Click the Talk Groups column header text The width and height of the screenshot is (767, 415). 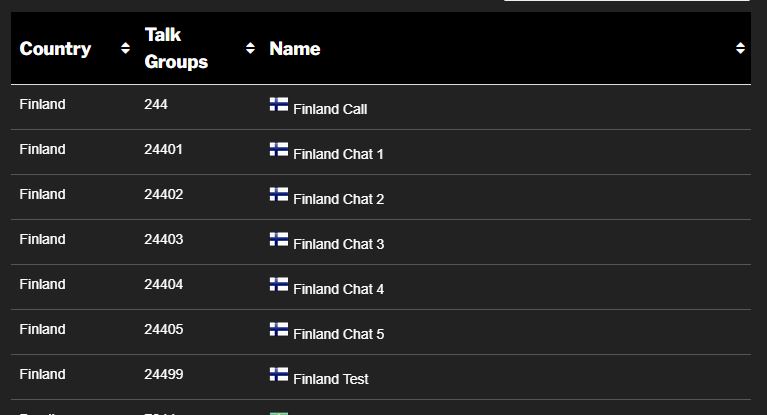click(x=176, y=48)
